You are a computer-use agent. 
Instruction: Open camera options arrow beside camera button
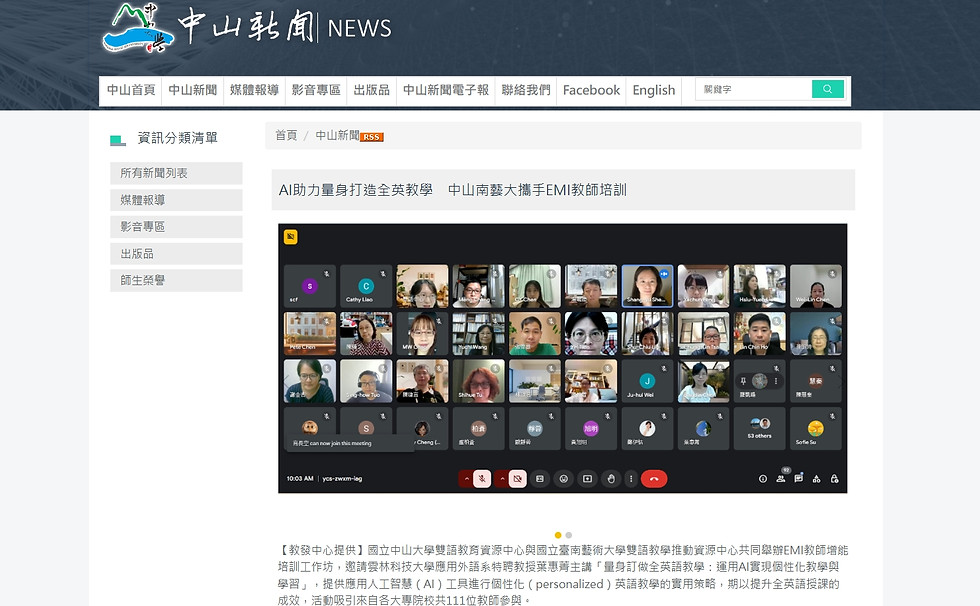click(502, 479)
